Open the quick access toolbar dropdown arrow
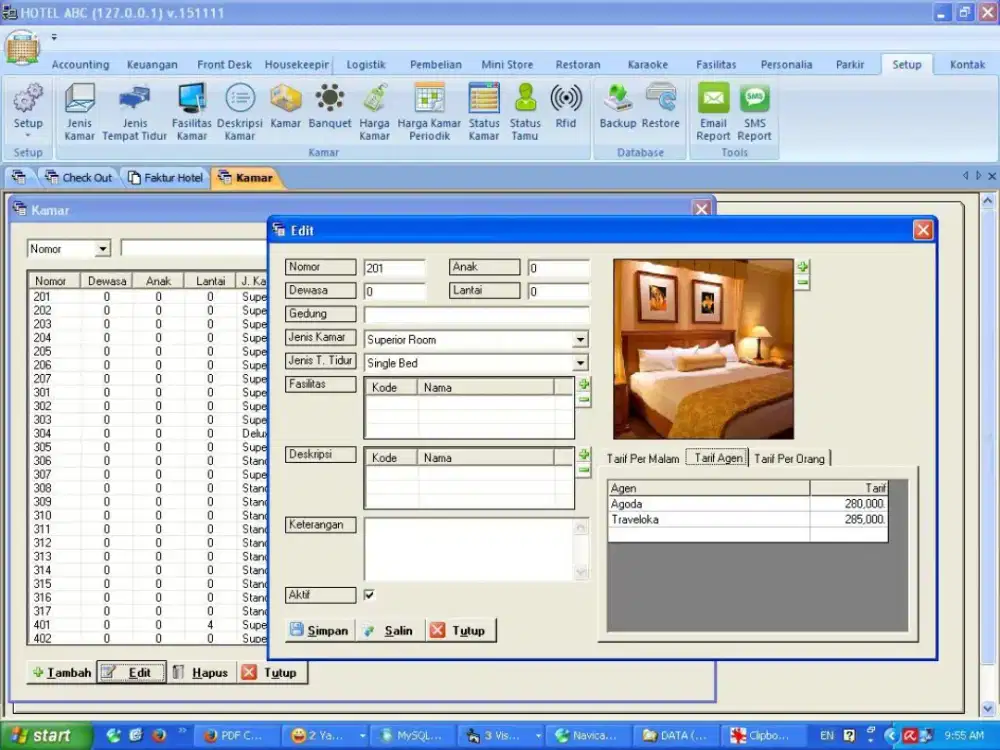This screenshot has height=750, width=1000. point(54,37)
